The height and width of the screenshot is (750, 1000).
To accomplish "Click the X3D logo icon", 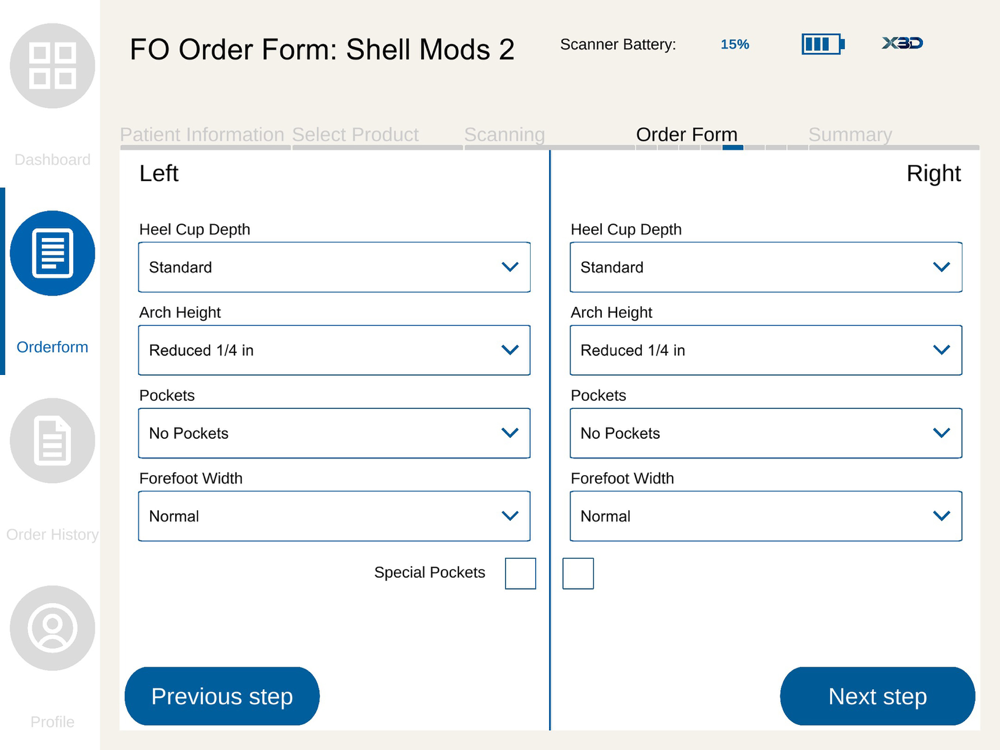I will tap(902, 44).
